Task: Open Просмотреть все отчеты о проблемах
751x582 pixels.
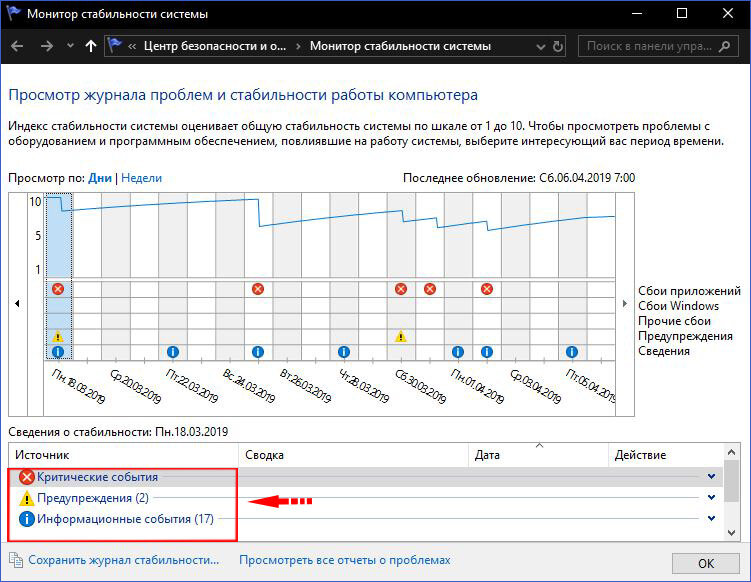Action: pyautogui.click(x=345, y=560)
